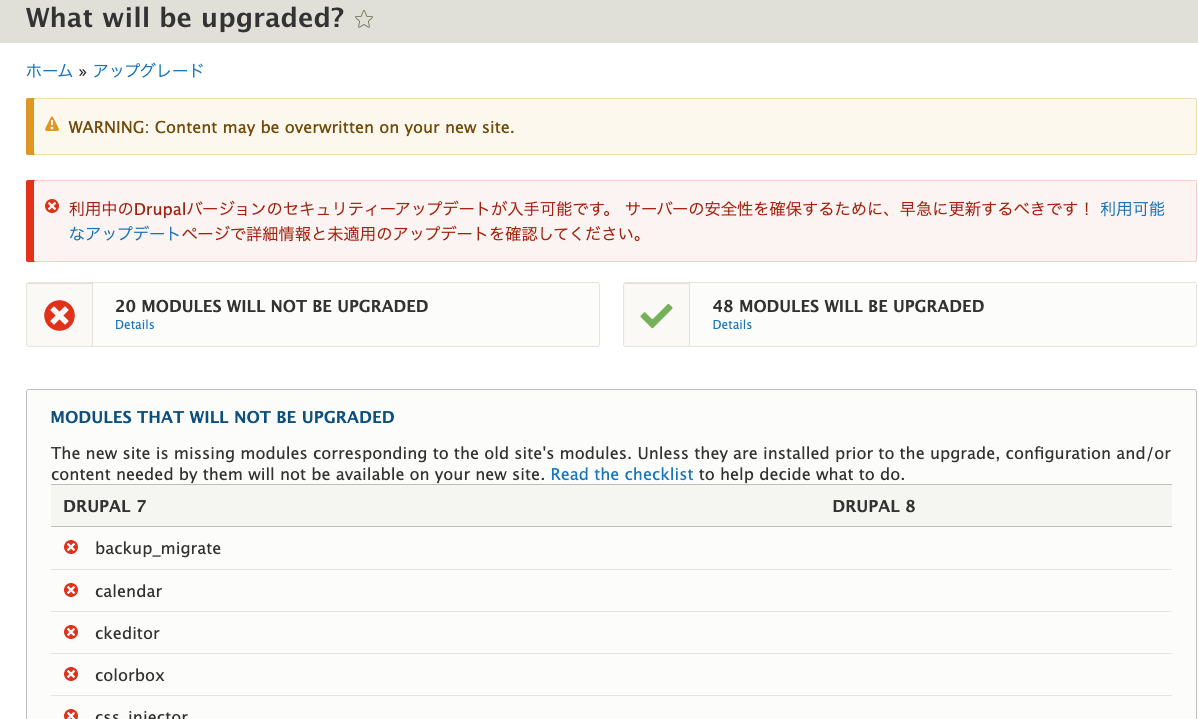This screenshot has height=719, width=1198.
Task: Open Details under 48 modules will be upgraded
Action: [732, 325]
